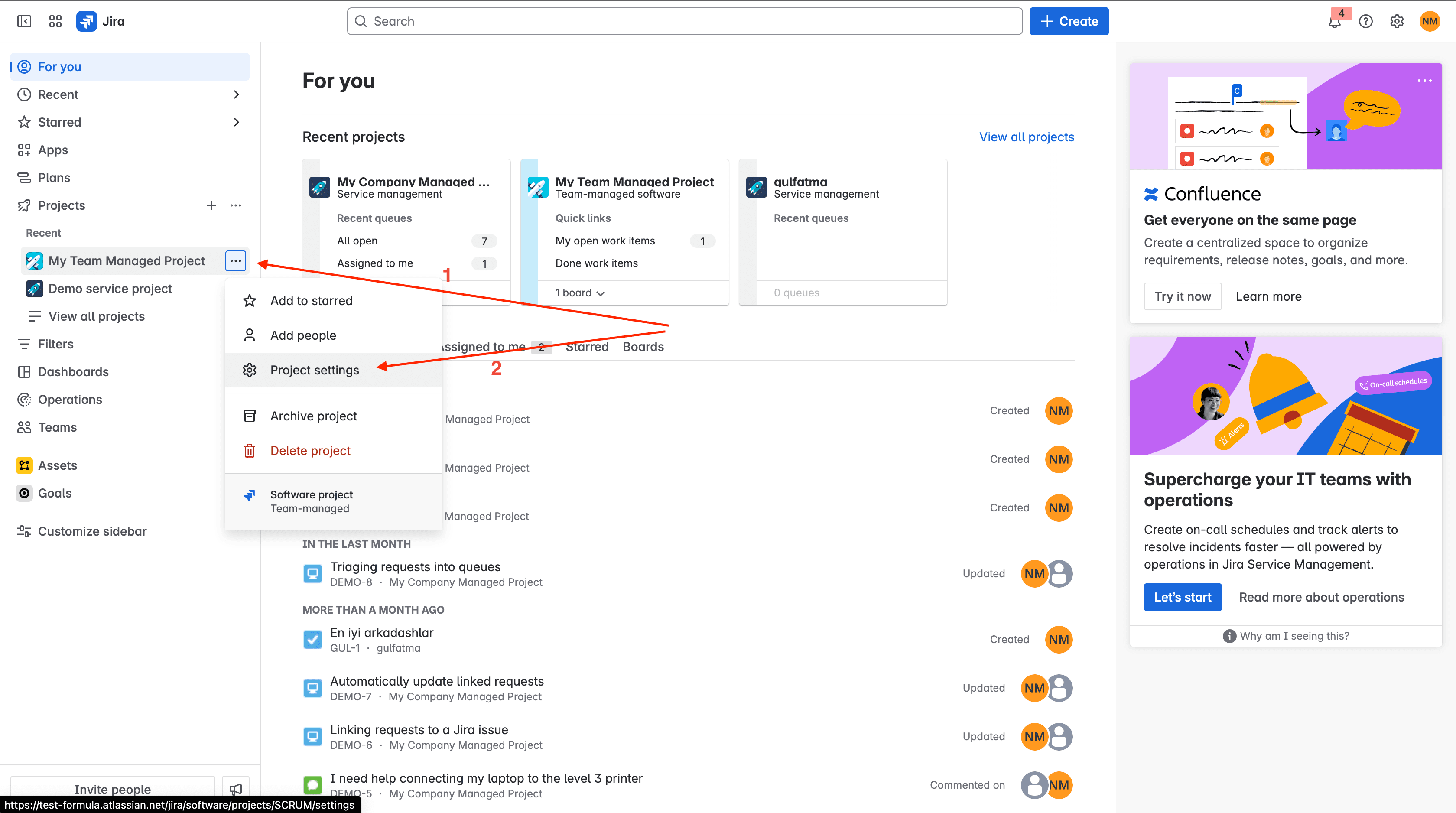Open Read more about operations
The width and height of the screenshot is (1456, 813).
1322,597
